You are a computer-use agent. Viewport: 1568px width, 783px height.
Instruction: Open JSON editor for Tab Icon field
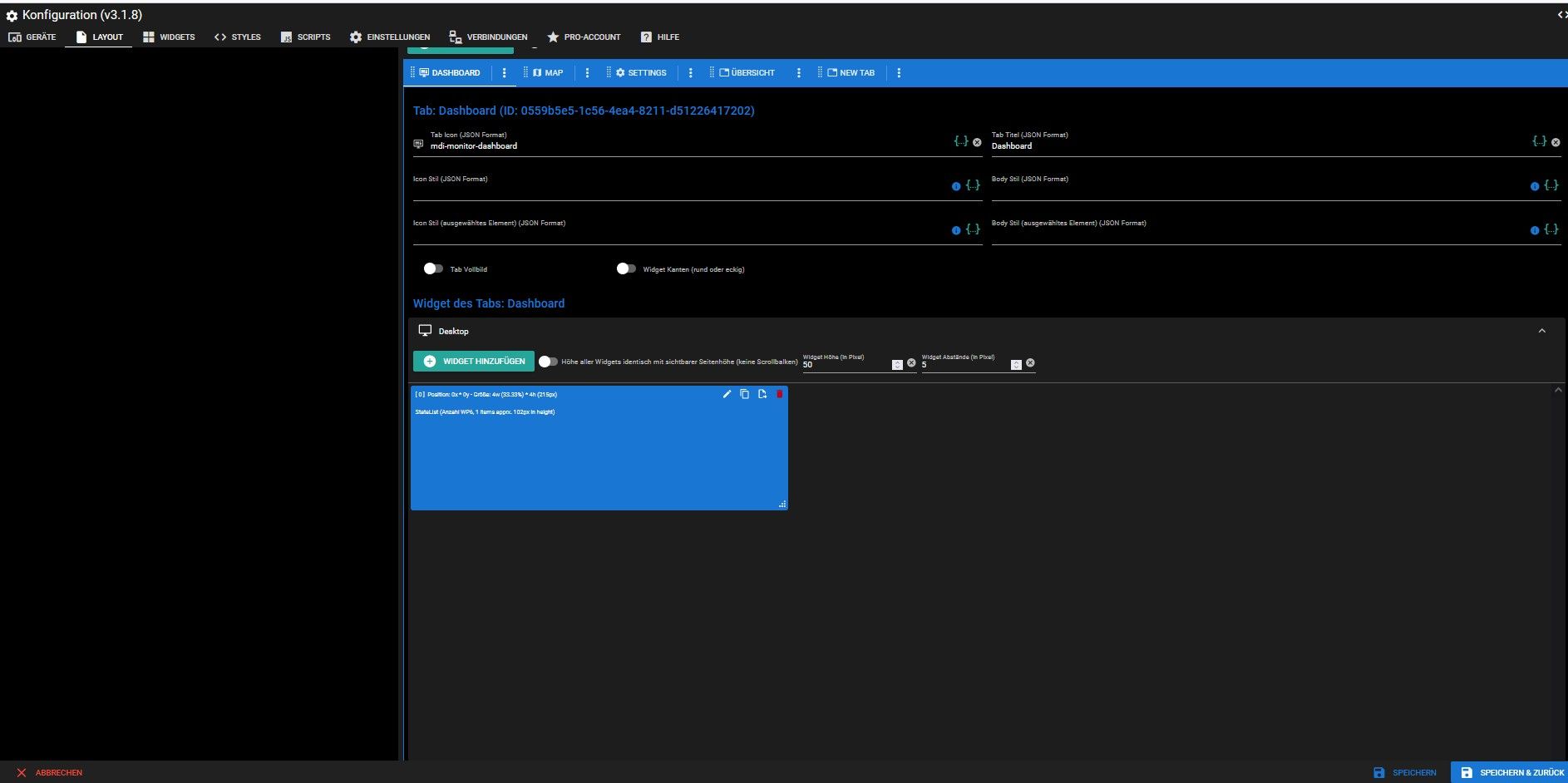click(961, 141)
